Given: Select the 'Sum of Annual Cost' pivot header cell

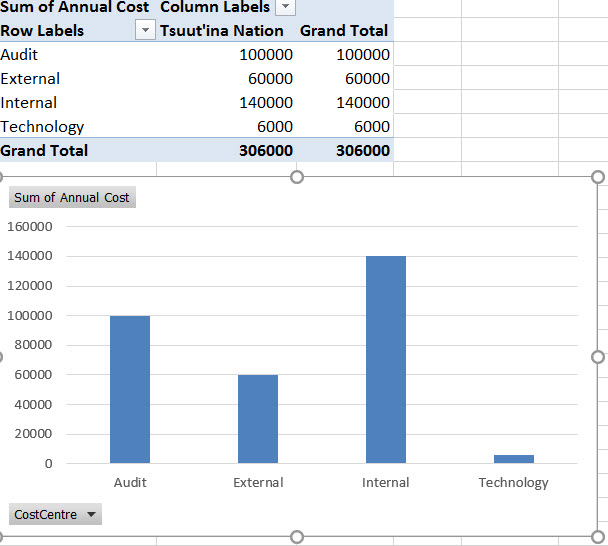Looking at the screenshot, I should tap(78, 7).
